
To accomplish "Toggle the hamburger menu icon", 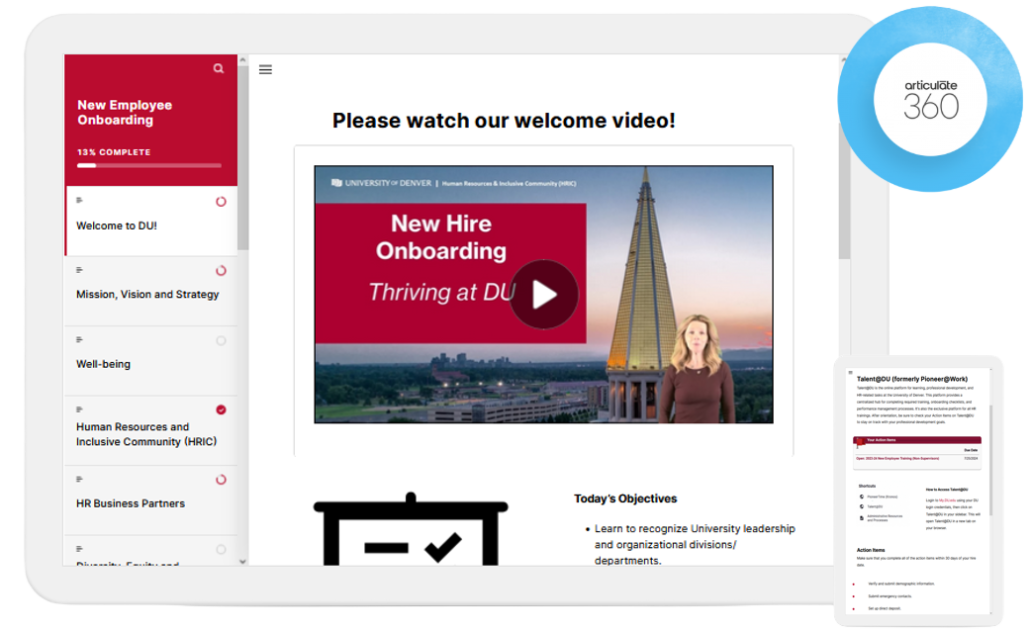I will (265, 70).
